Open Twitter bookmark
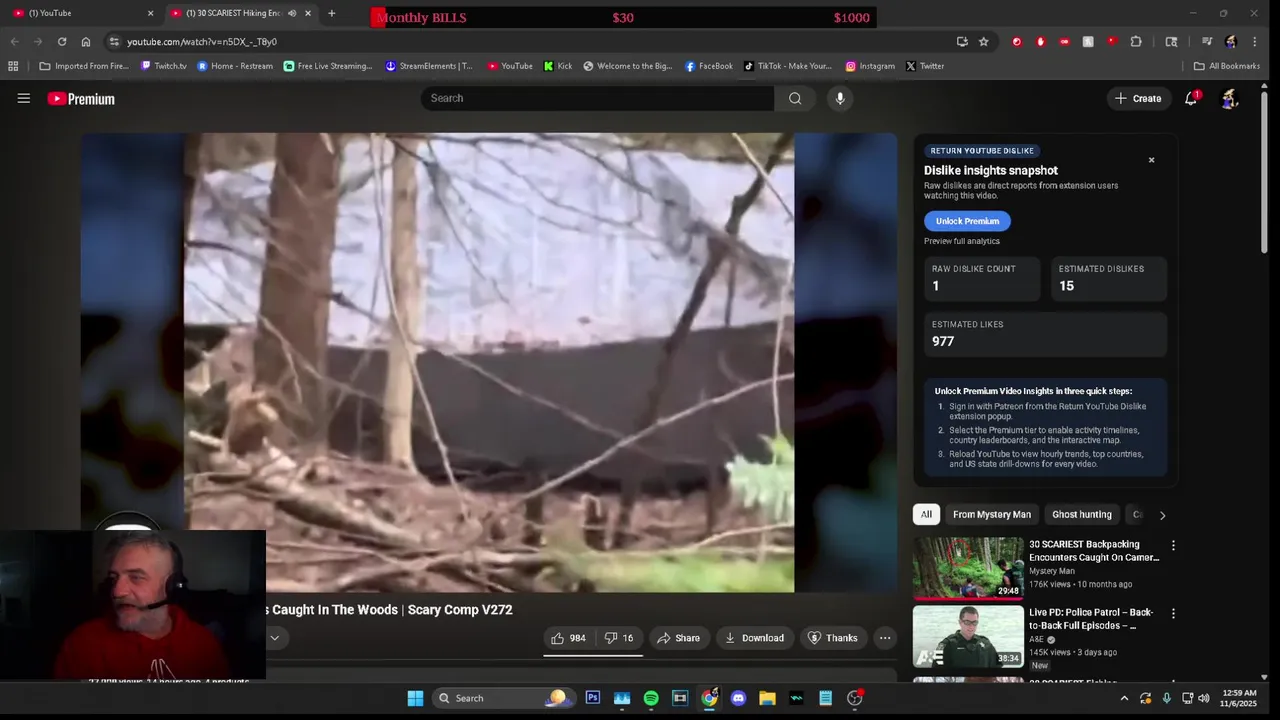 pos(925,66)
